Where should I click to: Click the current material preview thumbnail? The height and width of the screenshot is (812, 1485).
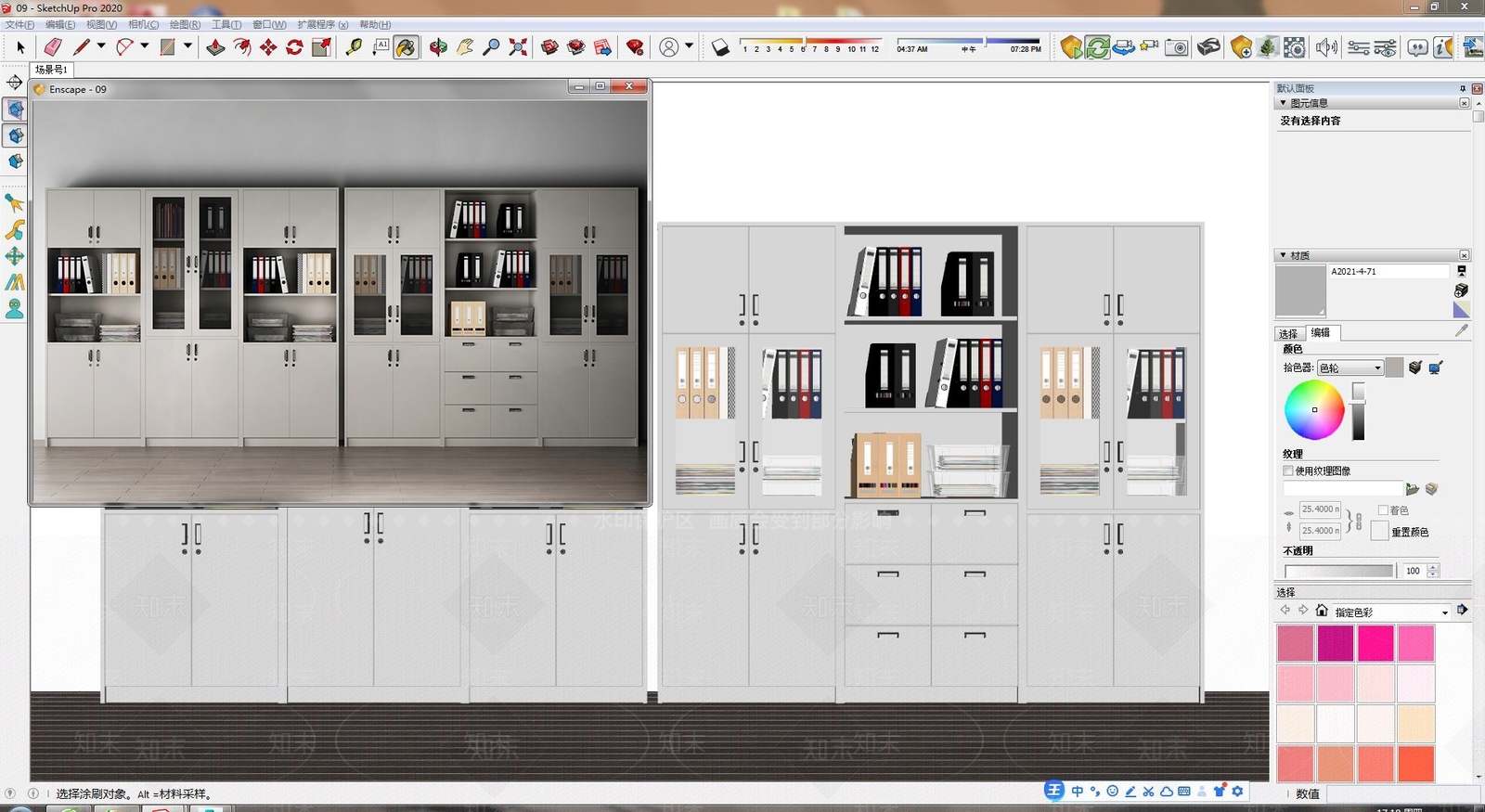click(x=1300, y=290)
